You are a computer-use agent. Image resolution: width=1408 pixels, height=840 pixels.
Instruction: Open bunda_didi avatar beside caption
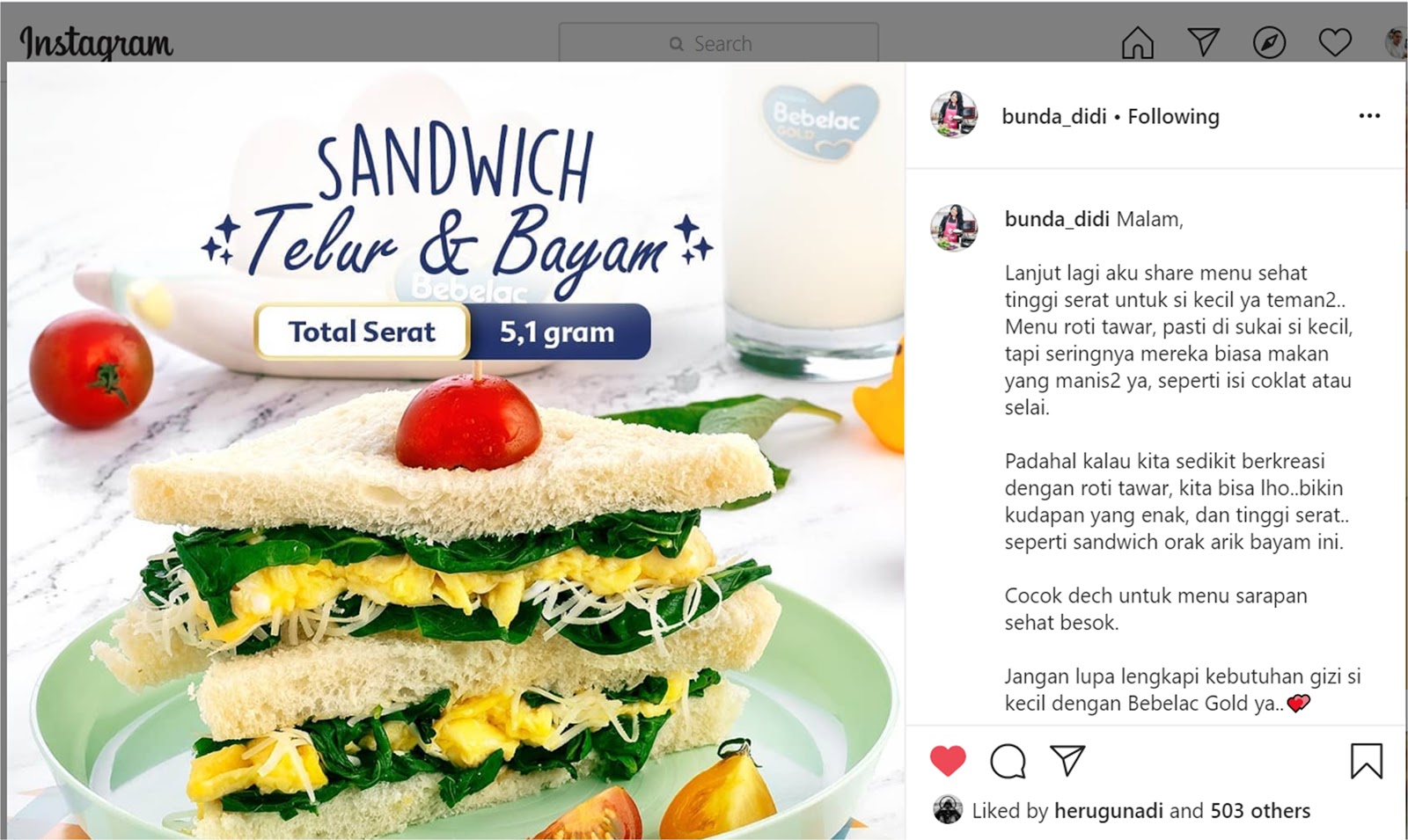(954, 227)
